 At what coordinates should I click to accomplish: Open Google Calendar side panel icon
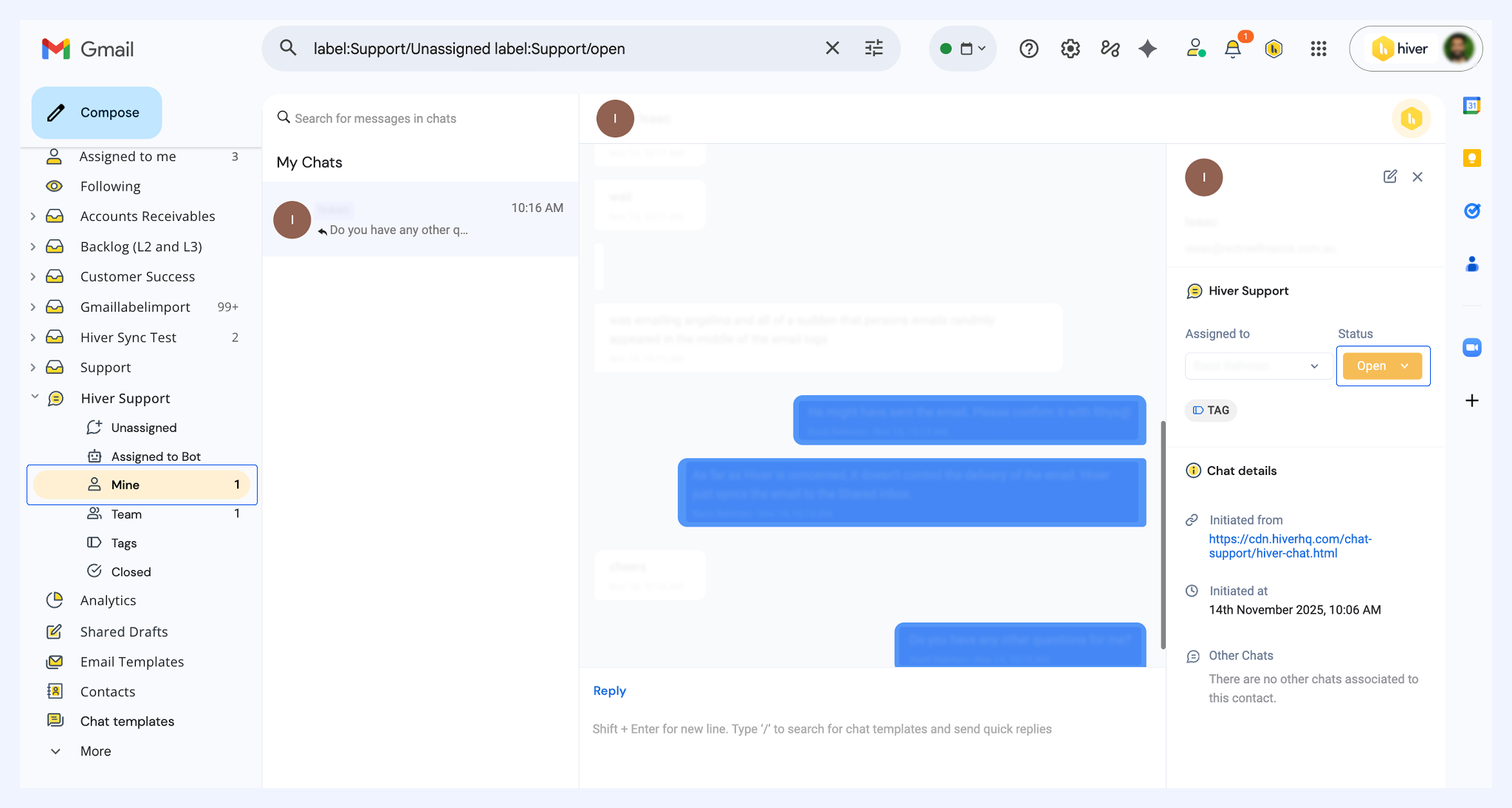point(1471,106)
